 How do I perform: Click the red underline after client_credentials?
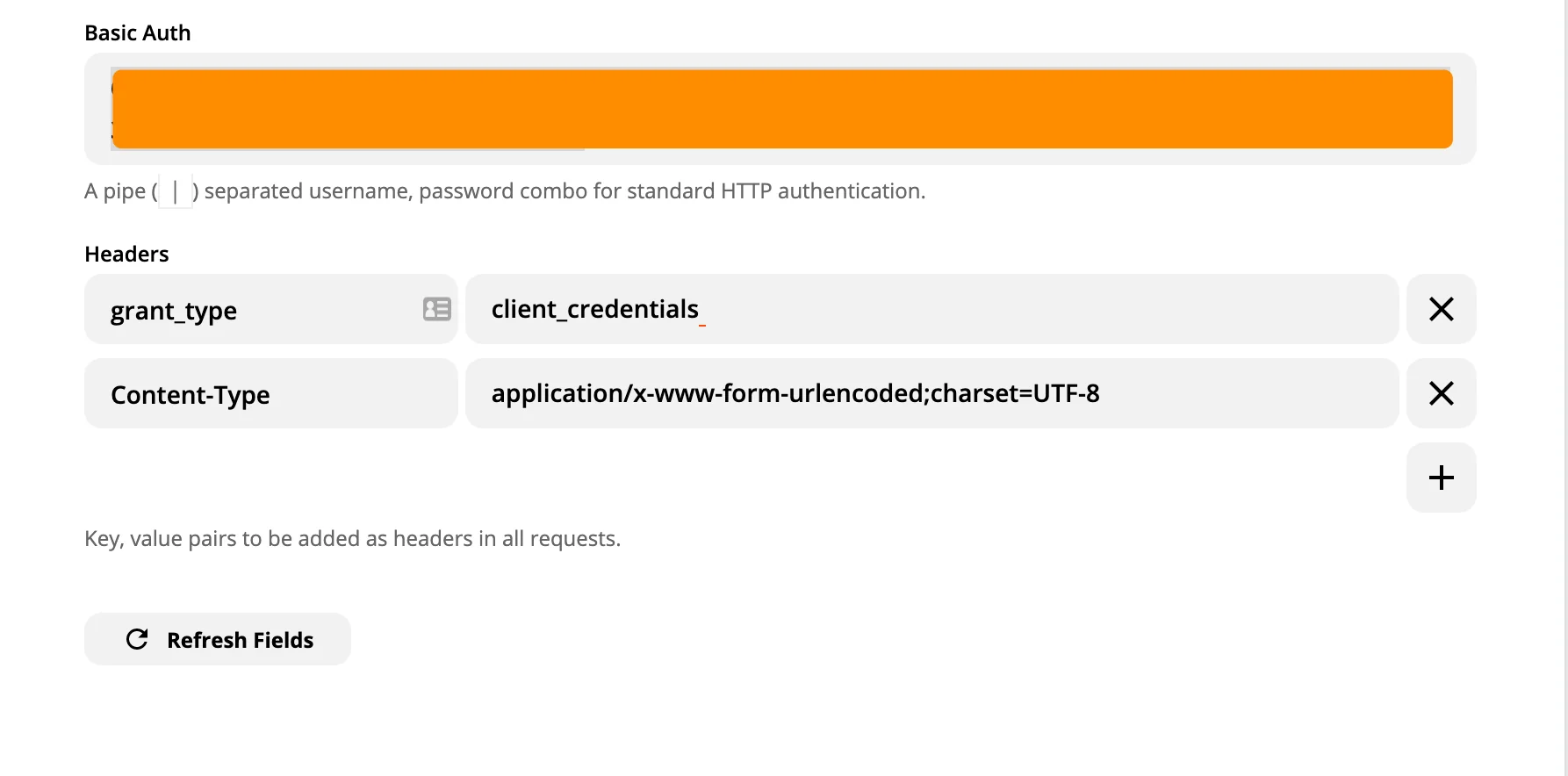702,325
